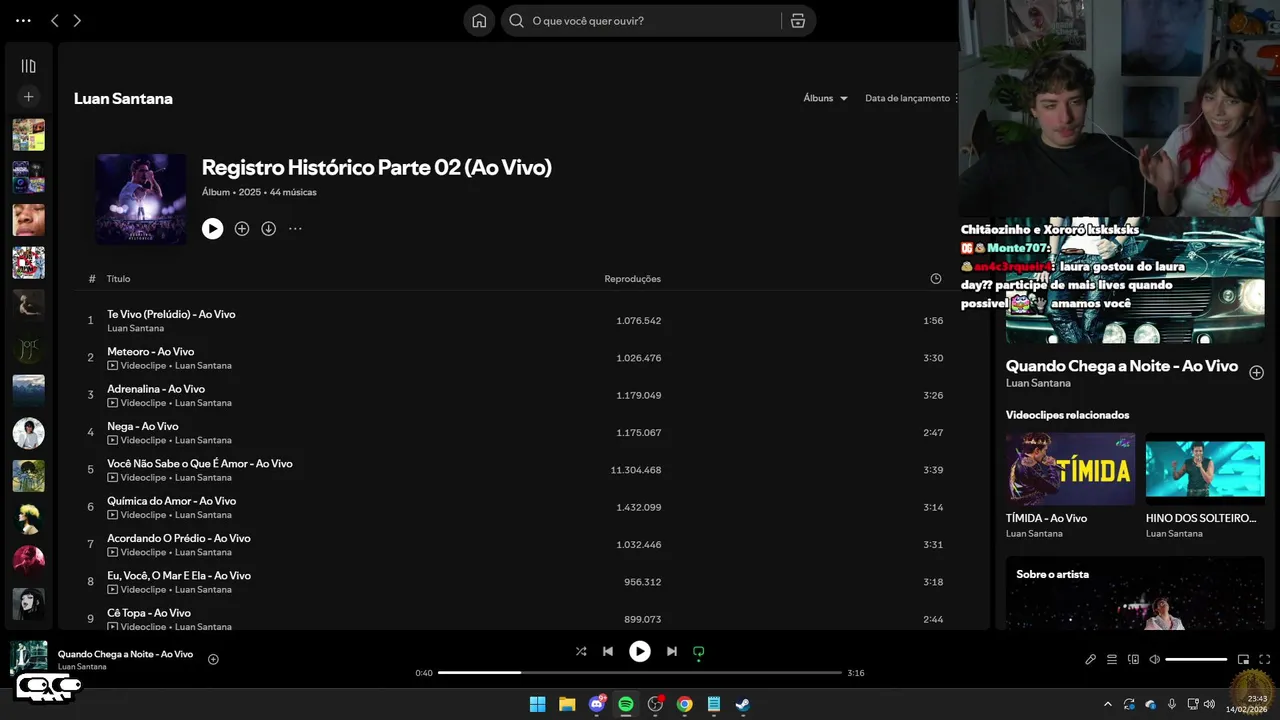The image size is (1280, 720).
Task: Show lyrics with the microphone icon
Action: click(1091, 660)
